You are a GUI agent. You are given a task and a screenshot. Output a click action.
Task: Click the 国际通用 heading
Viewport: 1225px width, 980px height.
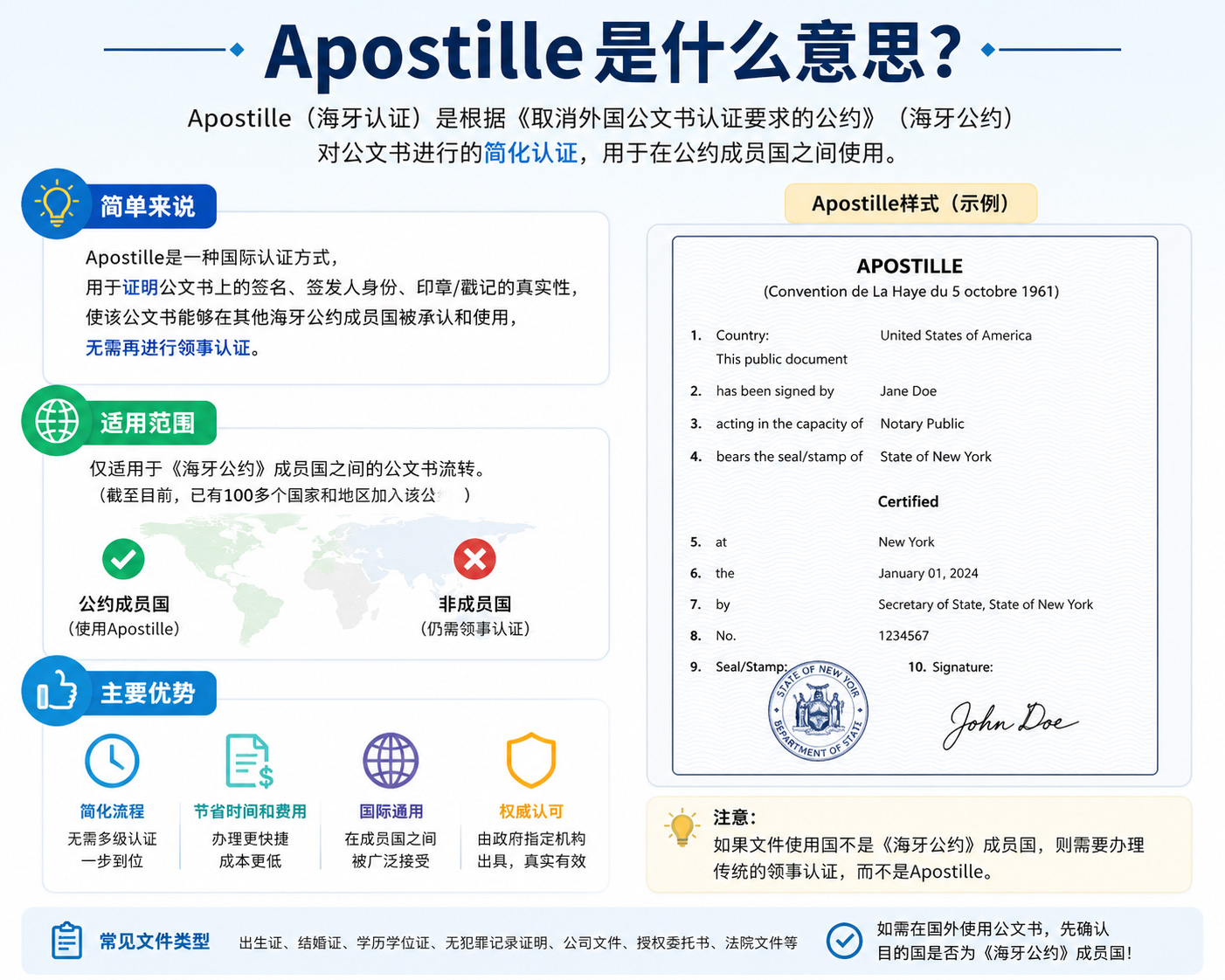[391, 811]
